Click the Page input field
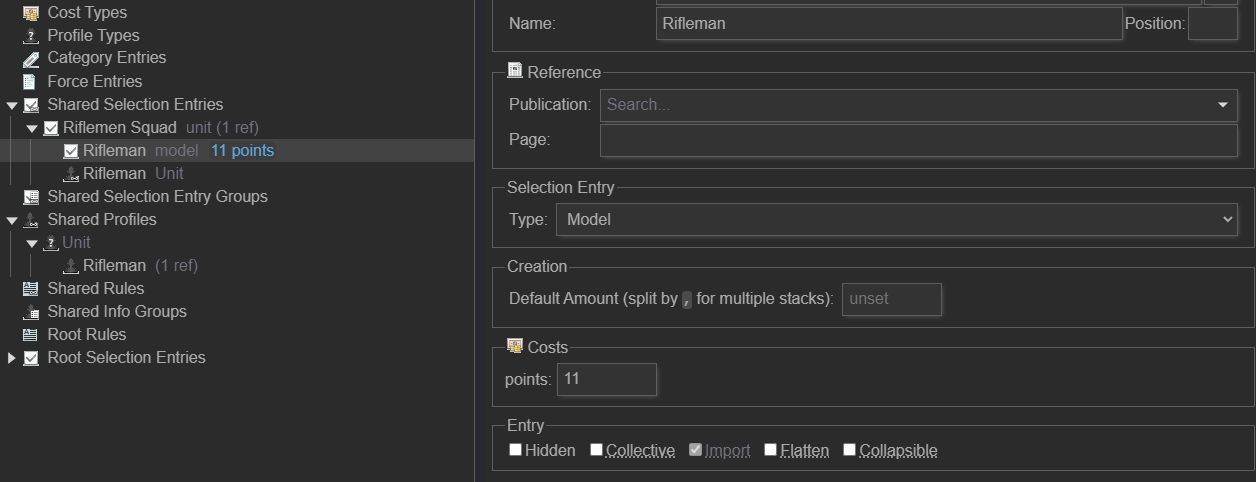 coord(919,140)
